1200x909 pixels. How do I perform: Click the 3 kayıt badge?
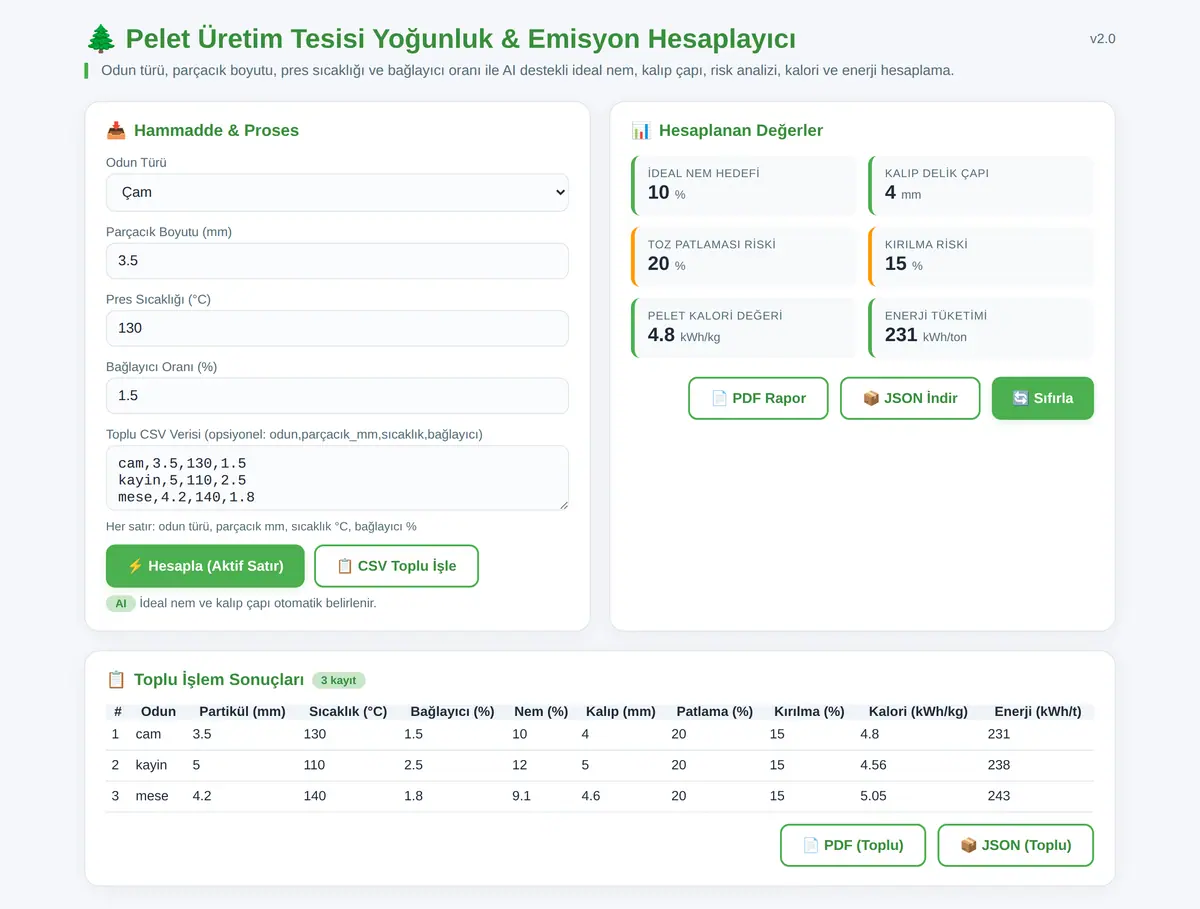[339, 681]
